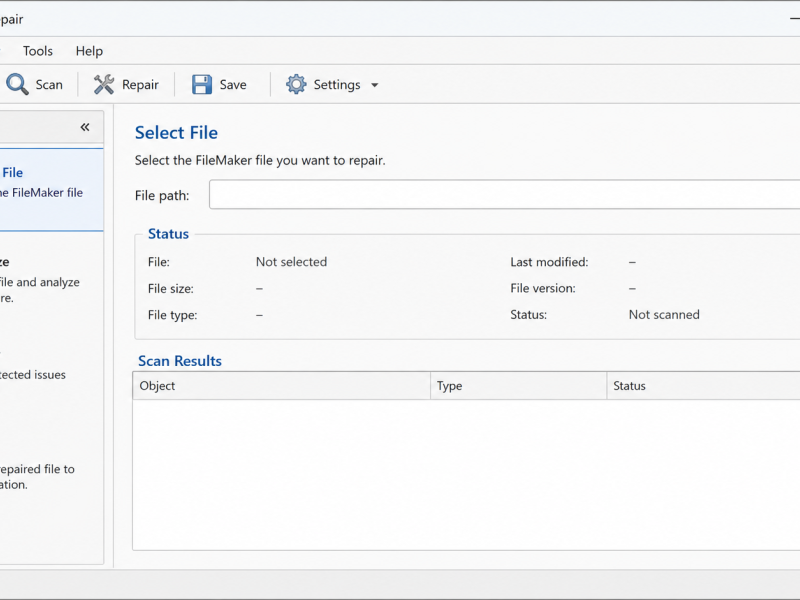Image resolution: width=800 pixels, height=600 pixels.
Task: Click the 'File type:' label
Action: pyautogui.click(x=172, y=315)
